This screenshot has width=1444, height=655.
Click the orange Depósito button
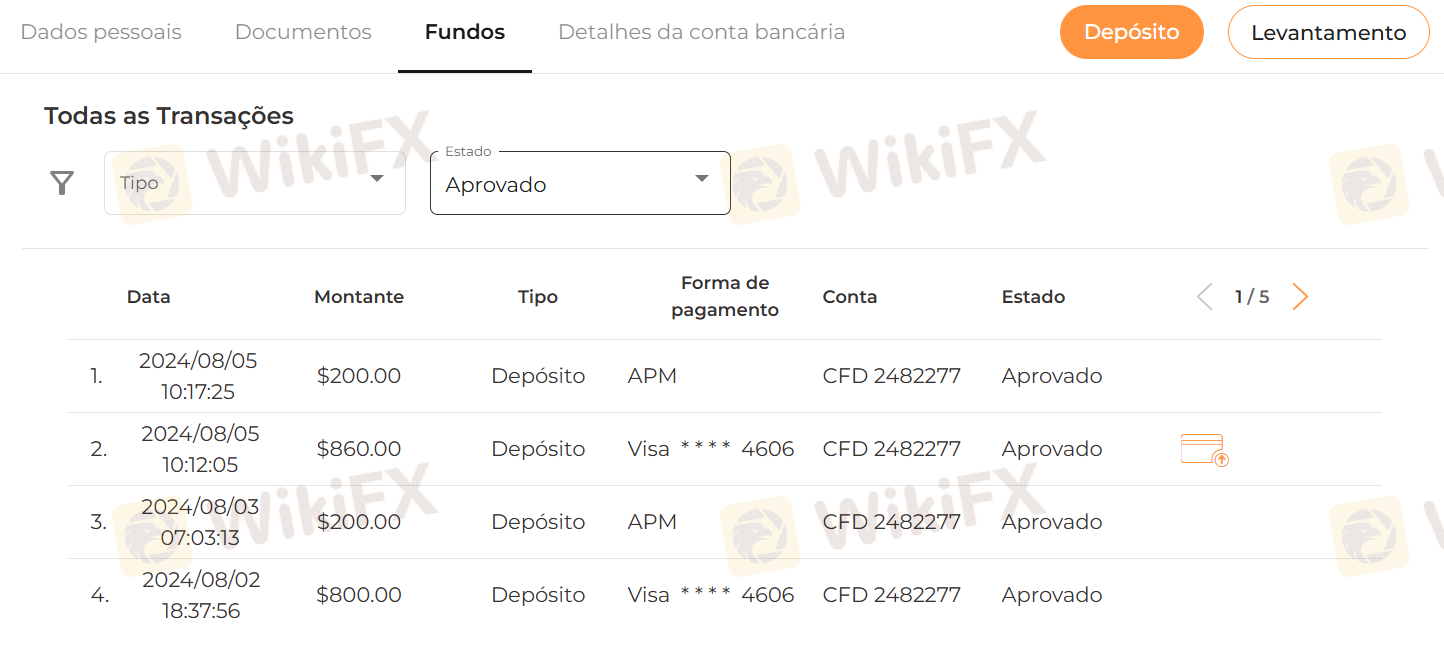pyautogui.click(x=1132, y=32)
